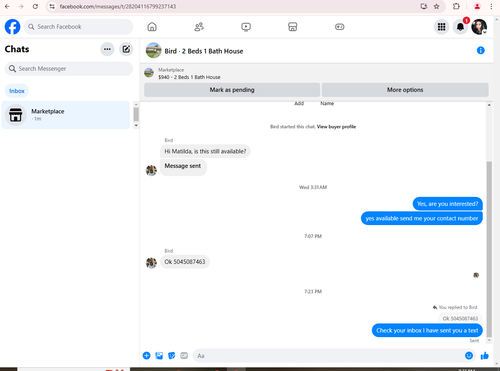Click the Facebook logo
The height and width of the screenshot is (371, 500).
click(12, 27)
